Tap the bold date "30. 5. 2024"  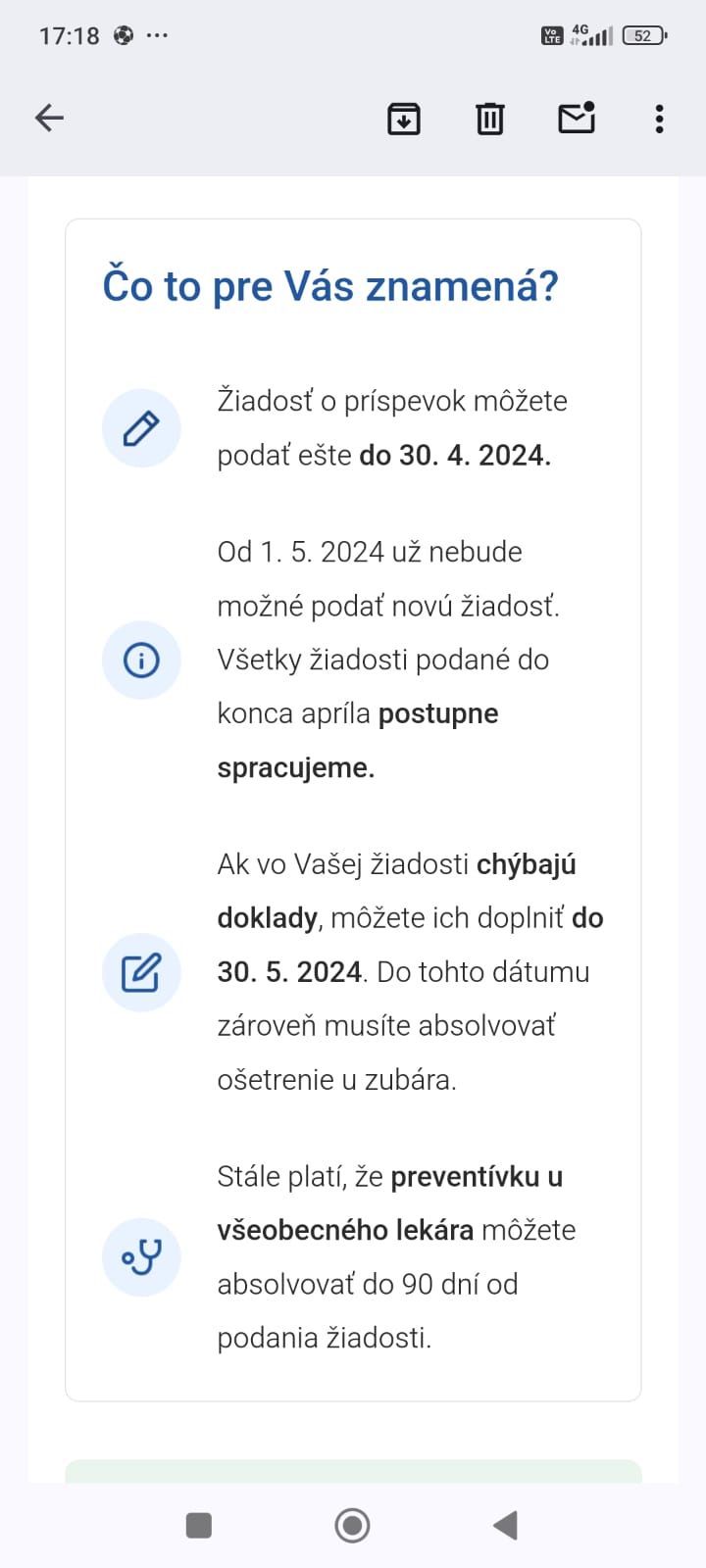pos(289,972)
